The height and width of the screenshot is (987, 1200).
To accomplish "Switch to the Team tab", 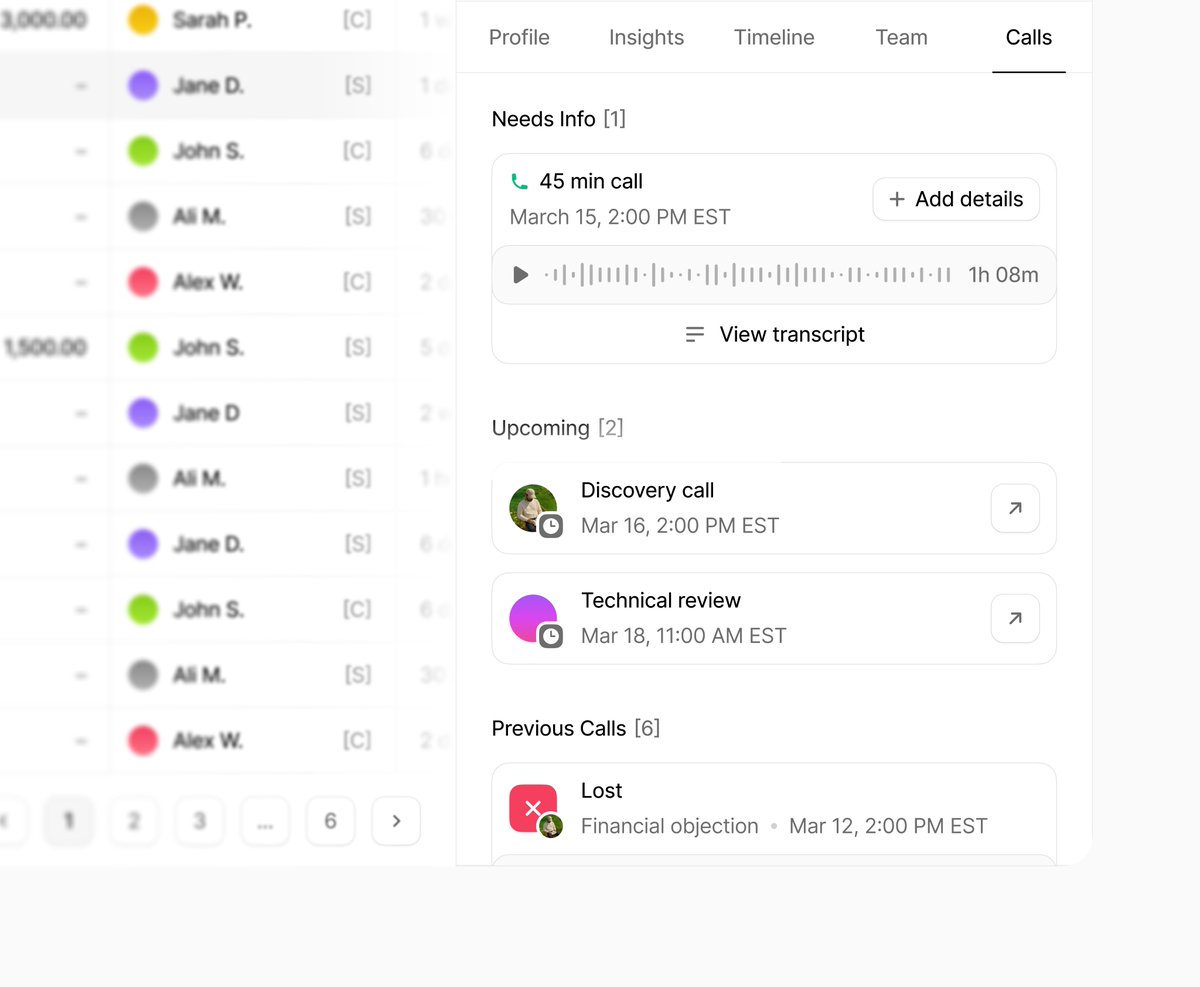I will pos(901,38).
